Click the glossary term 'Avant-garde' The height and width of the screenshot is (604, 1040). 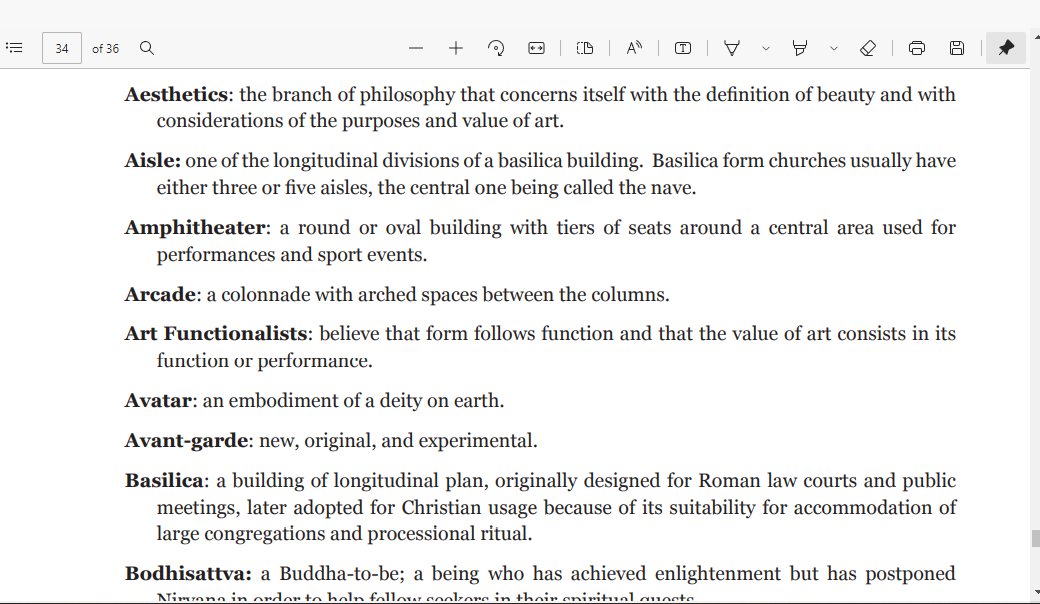(186, 441)
